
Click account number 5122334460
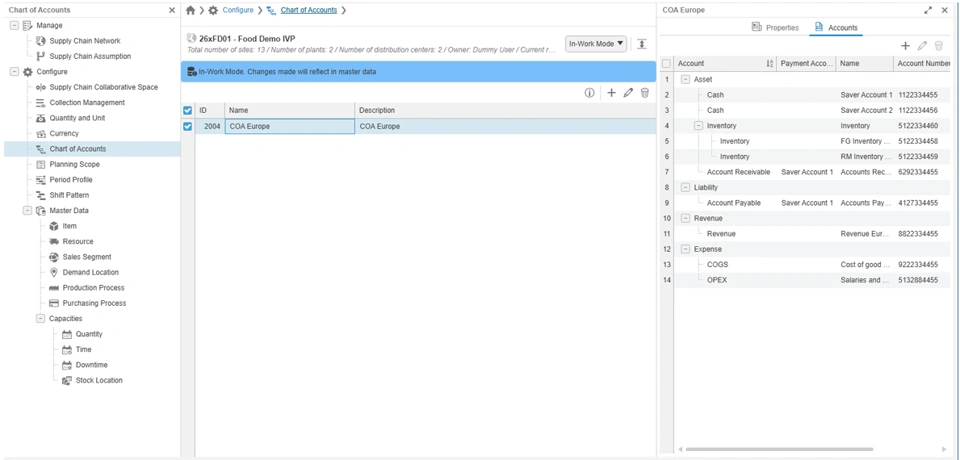tap(918, 126)
